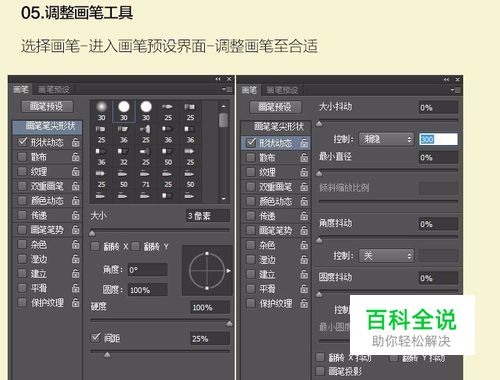Click the 角度 field showing 0°
500x380 pixels.
pyautogui.click(x=148, y=269)
